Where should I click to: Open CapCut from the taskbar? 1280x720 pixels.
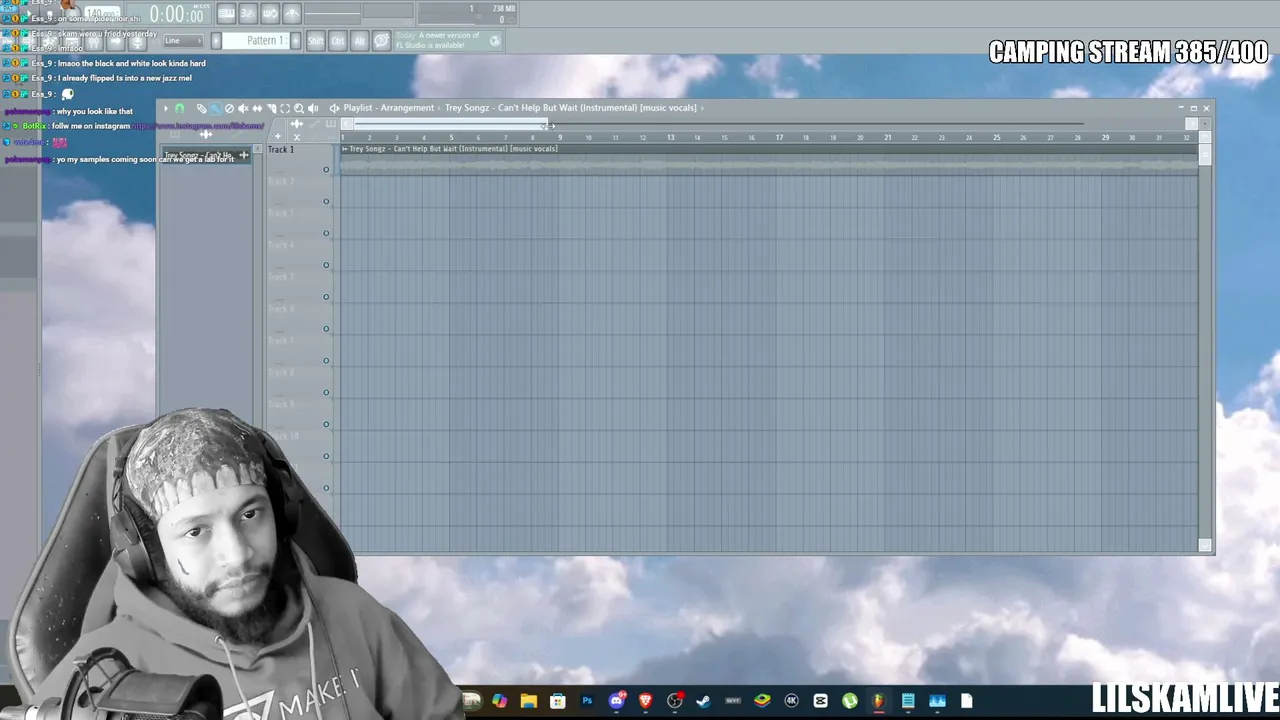point(821,701)
